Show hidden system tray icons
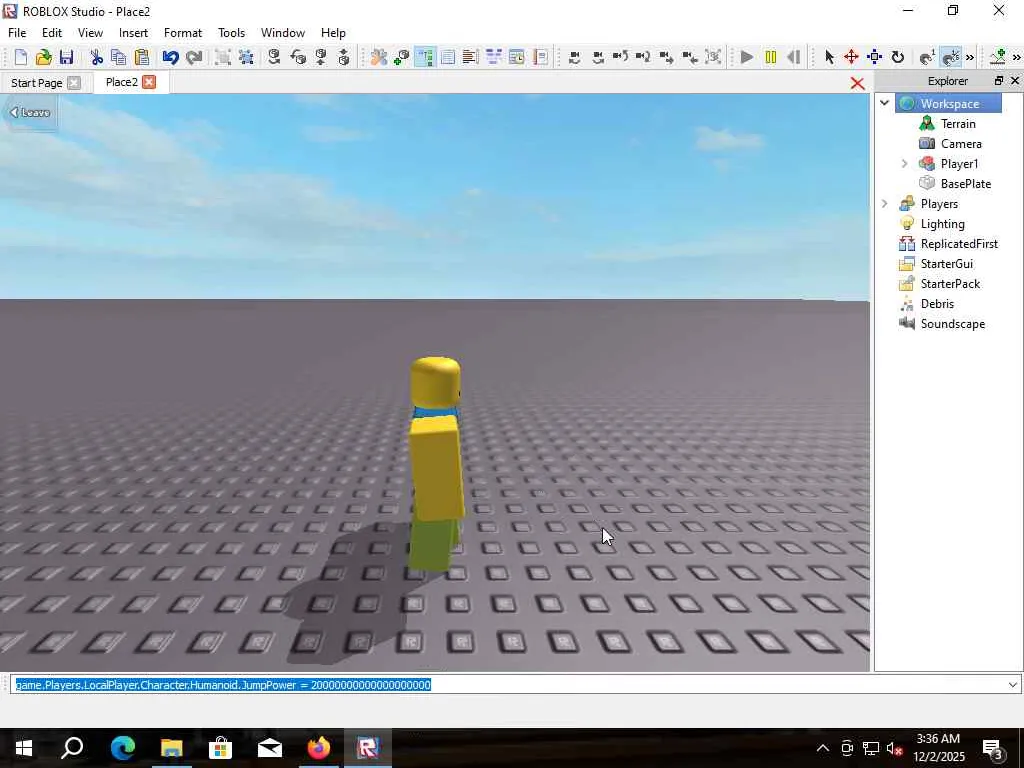The height and width of the screenshot is (768, 1024). [x=823, y=748]
